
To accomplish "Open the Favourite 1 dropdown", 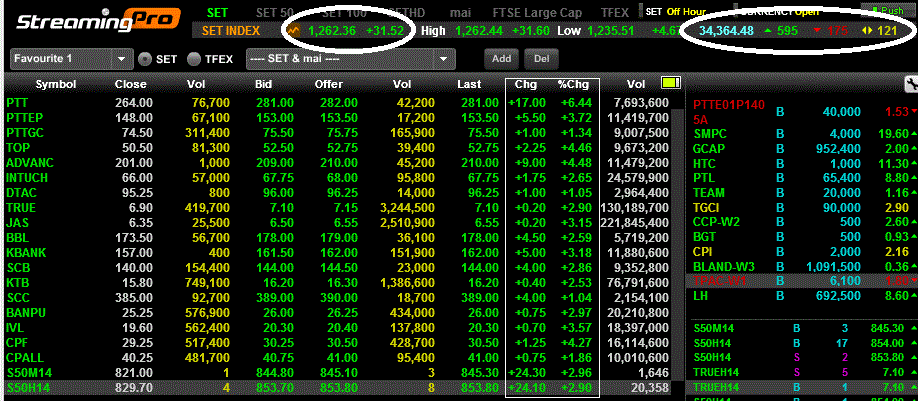I will click(x=72, y=59).
